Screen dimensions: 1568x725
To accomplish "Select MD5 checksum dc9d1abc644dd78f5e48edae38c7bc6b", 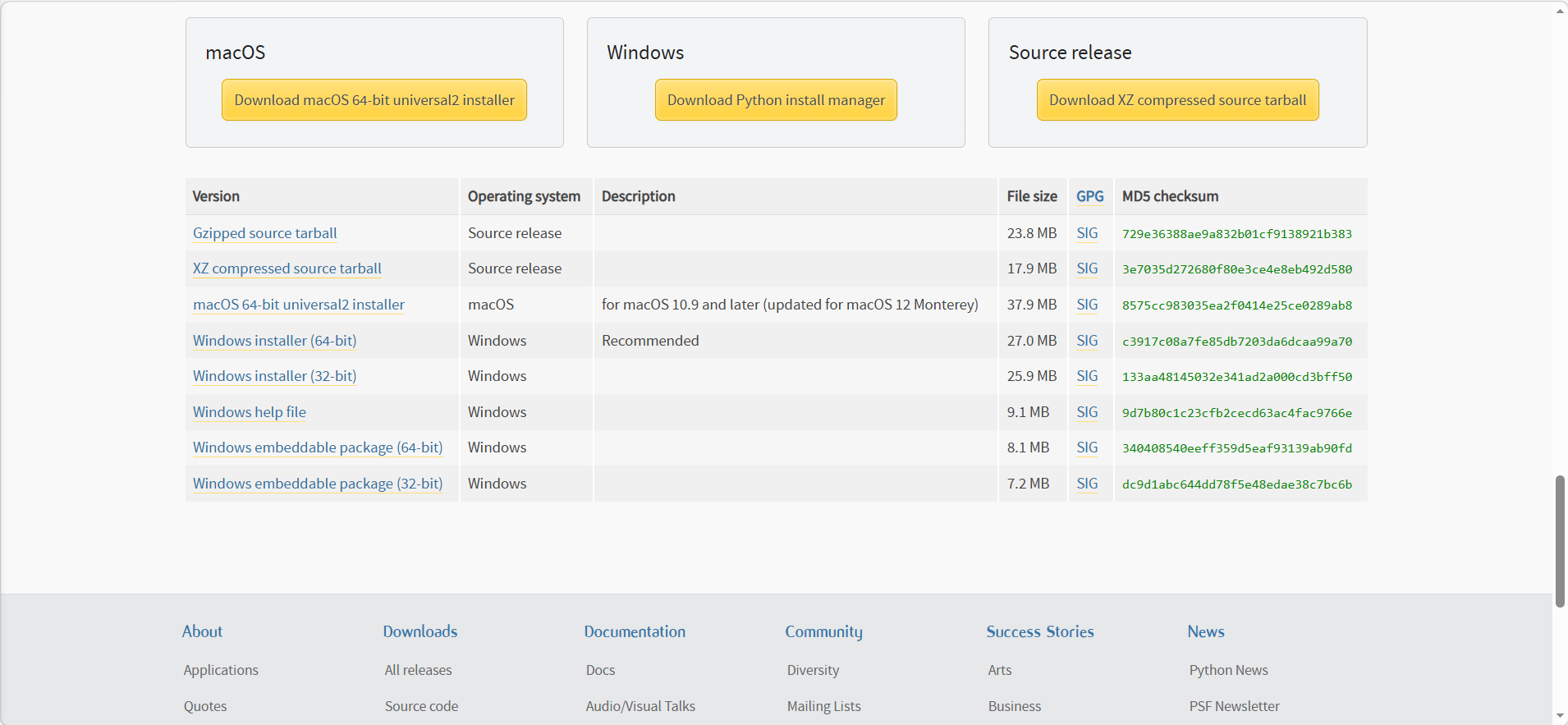I will 1237,484.
